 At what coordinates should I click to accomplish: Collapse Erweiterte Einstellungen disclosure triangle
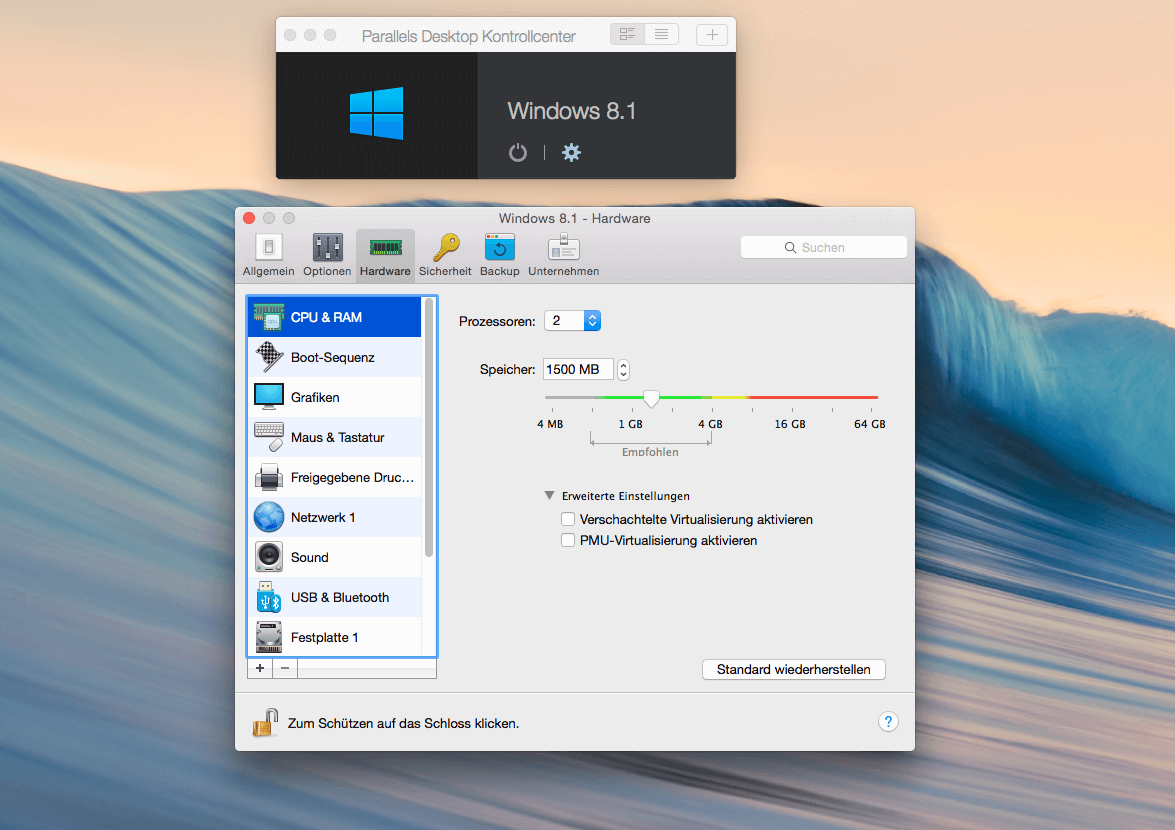[549, 495]
